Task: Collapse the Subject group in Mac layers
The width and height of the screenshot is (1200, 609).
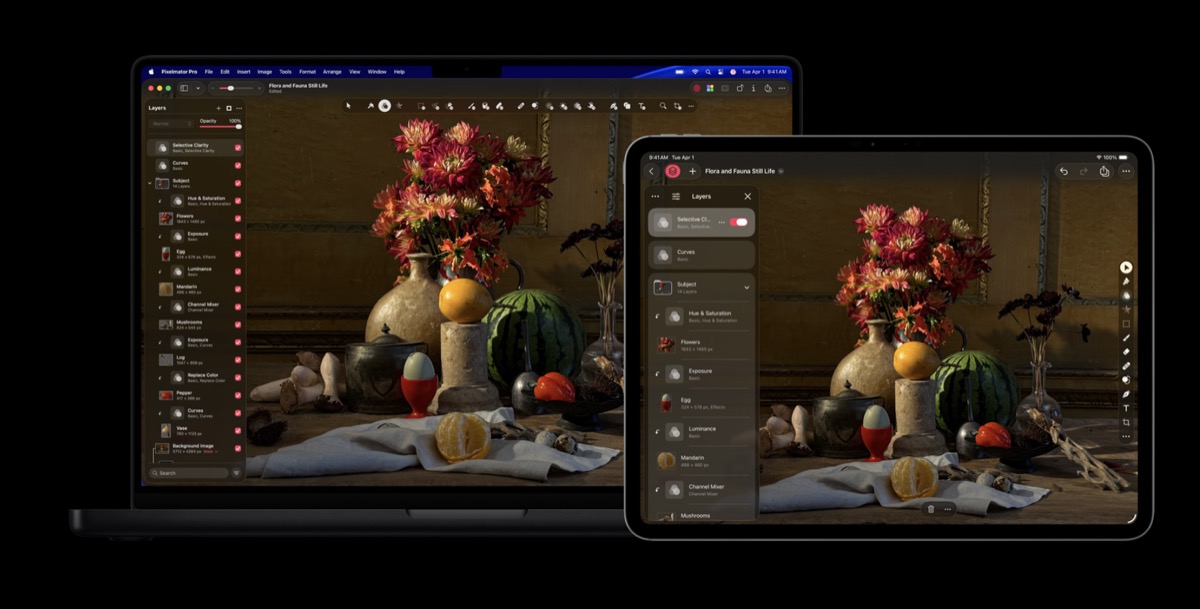Action: (x=150, y=183)
